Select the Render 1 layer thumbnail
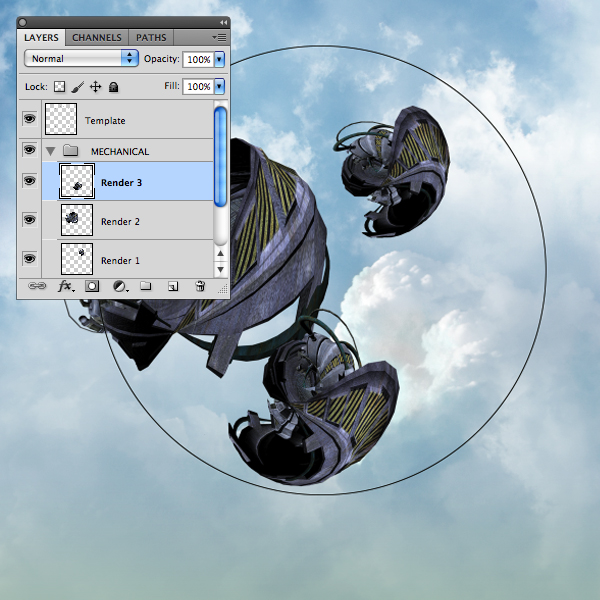This screenshot has width=600, height=600. [x=77, y=259]
